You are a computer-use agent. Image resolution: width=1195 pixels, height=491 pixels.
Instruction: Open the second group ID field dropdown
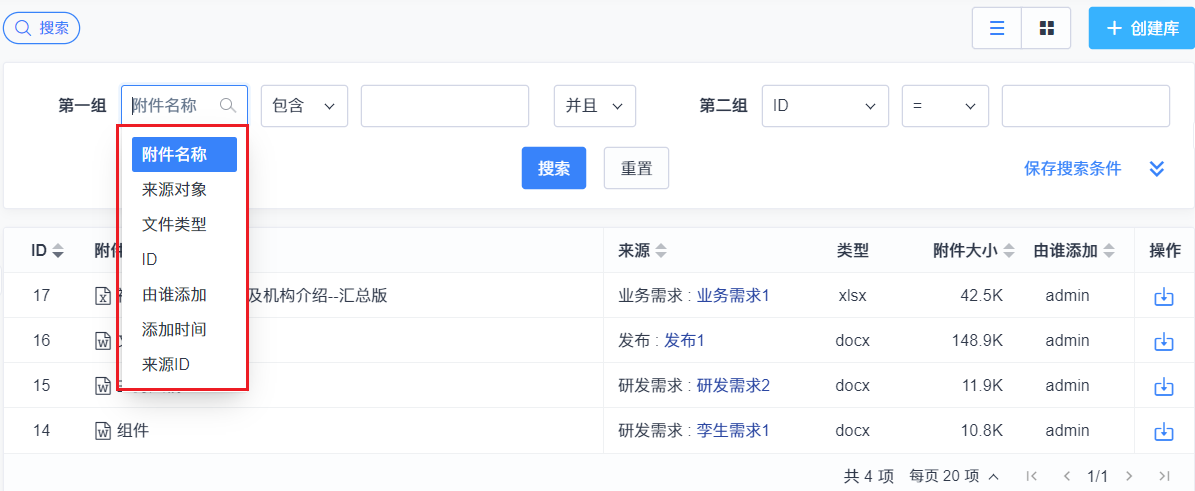tap(825, 106)
